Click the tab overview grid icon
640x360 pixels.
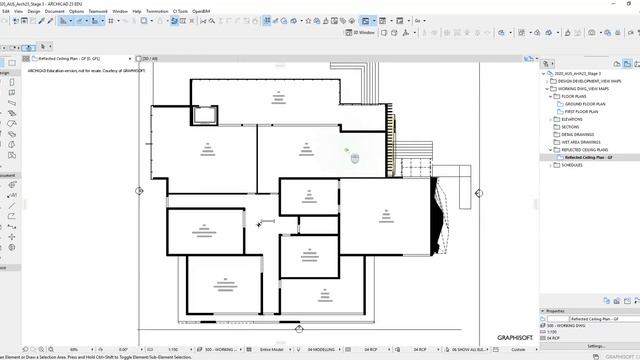[26, 59]
